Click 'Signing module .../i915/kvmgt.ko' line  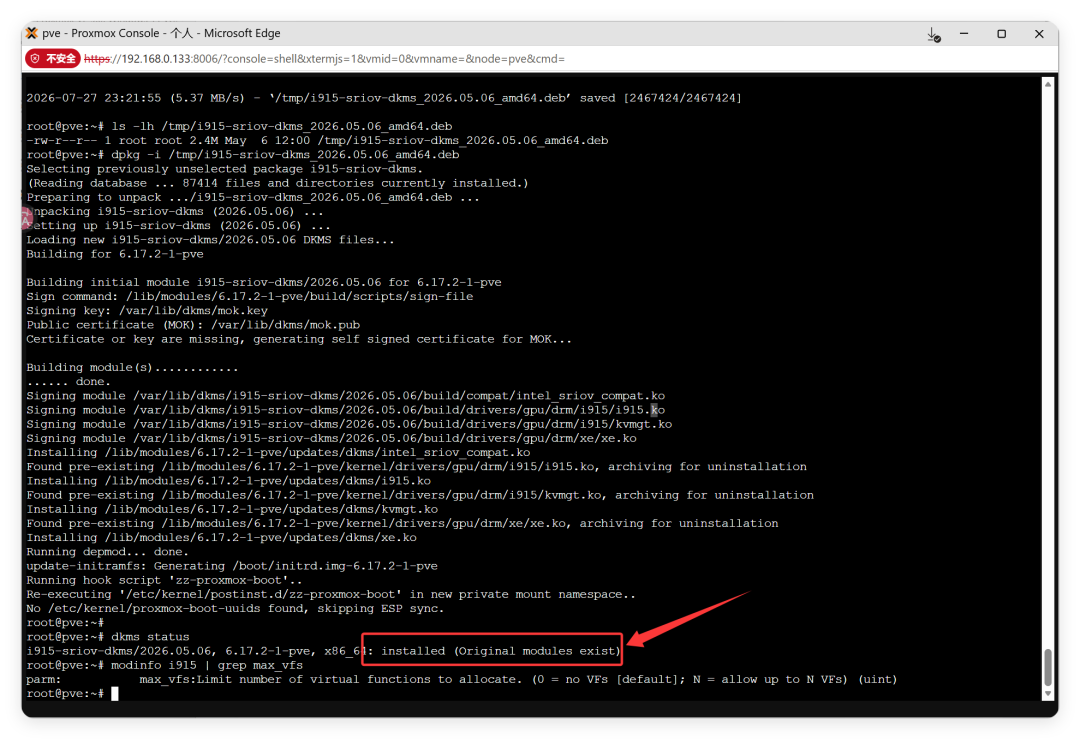click(349, 424)
